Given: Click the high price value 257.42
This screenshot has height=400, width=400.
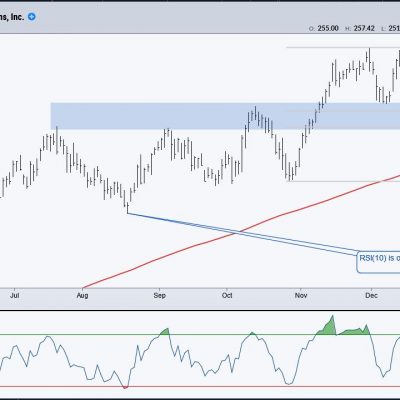Looking at the screenshot, I should (364, 28).
